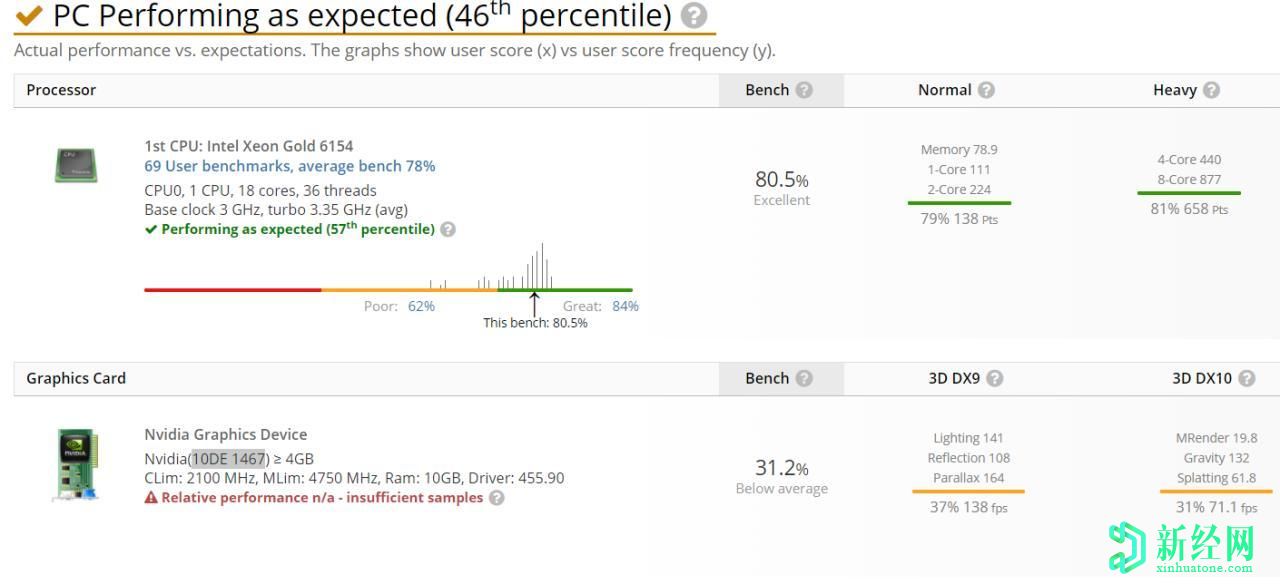The image size is (1280, 584).
Task: Open Poor 62% score link
Action: 421,306
